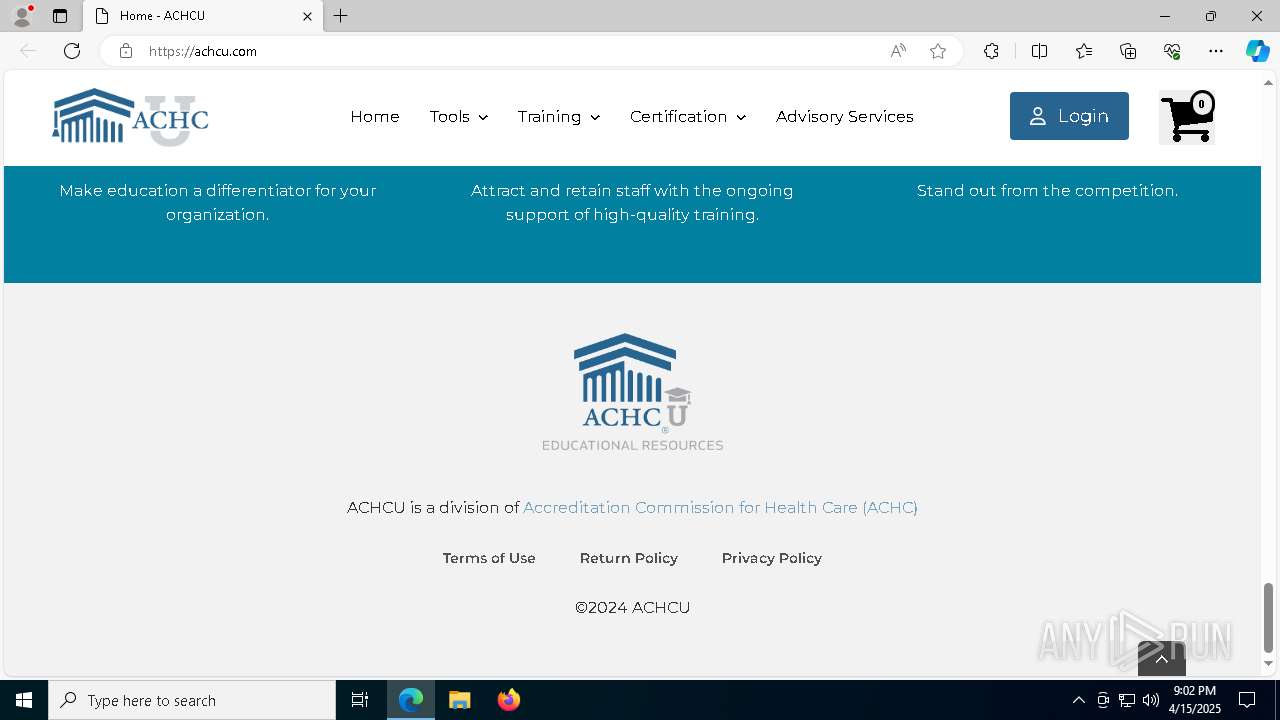This screenshot has height=720, width=1280.
Task: Expand the Certification dropdown menu
Action: point(688,117)
